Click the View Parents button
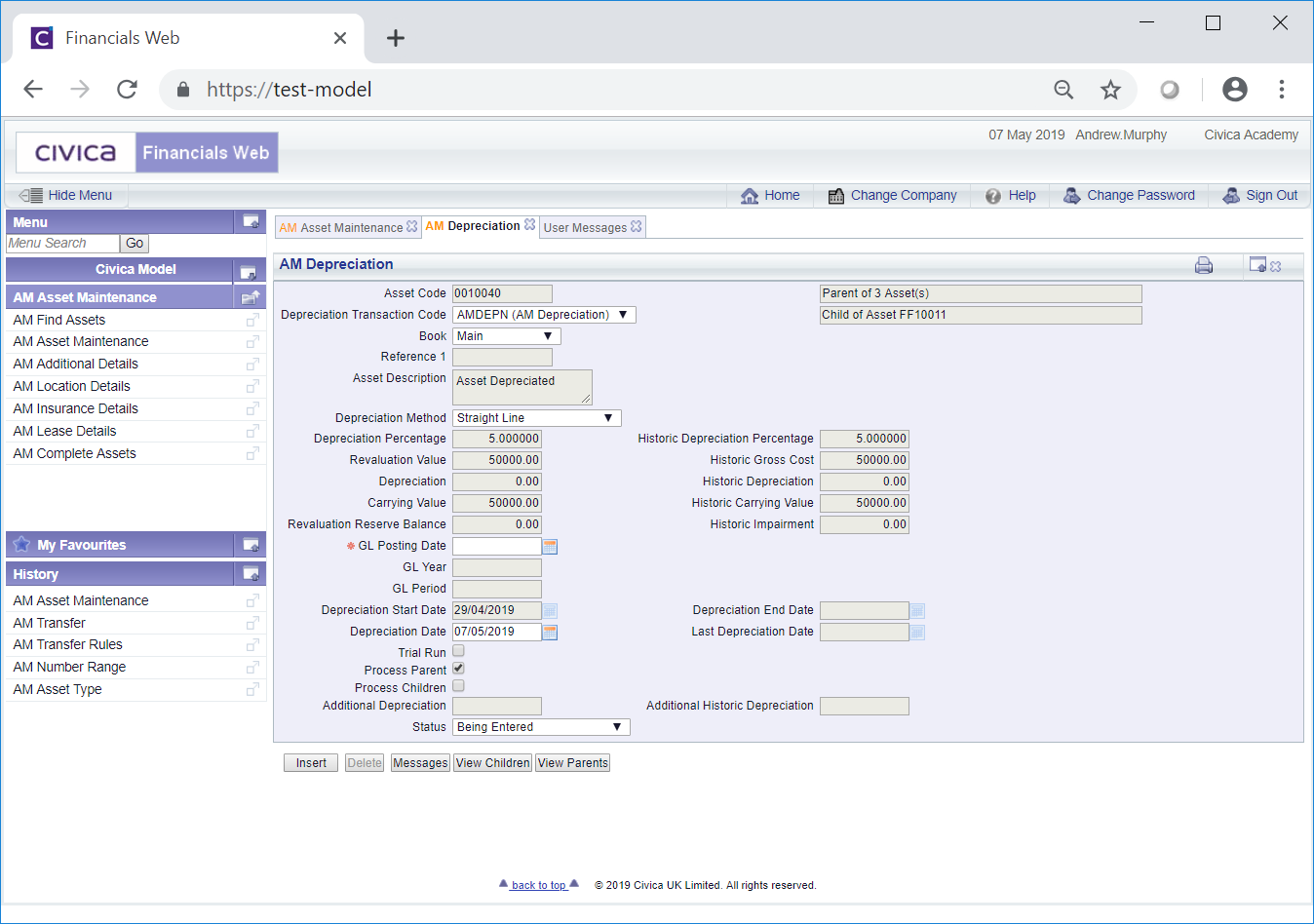 (572, 763)
